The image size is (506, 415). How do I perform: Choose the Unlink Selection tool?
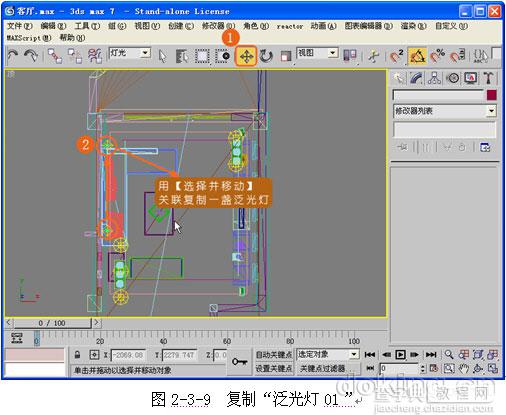coord(75,56)
